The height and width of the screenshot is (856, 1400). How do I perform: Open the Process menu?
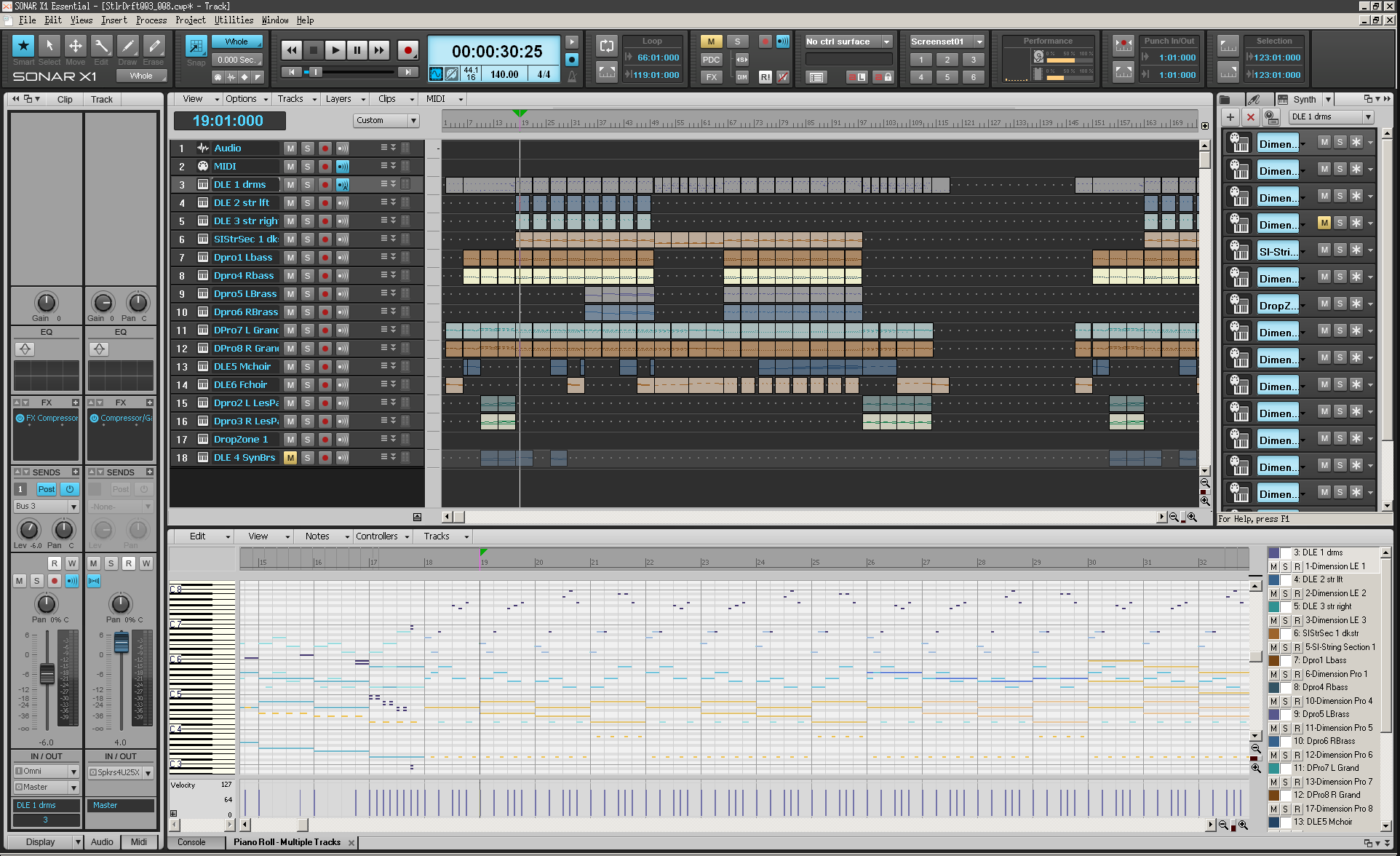[x=151, y=20]
